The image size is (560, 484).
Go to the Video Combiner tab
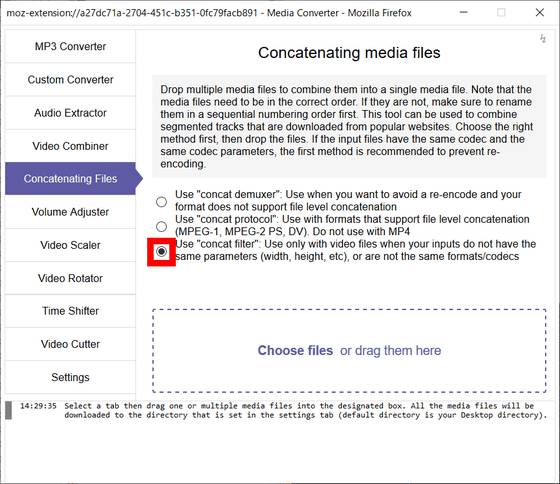[70, 146]
